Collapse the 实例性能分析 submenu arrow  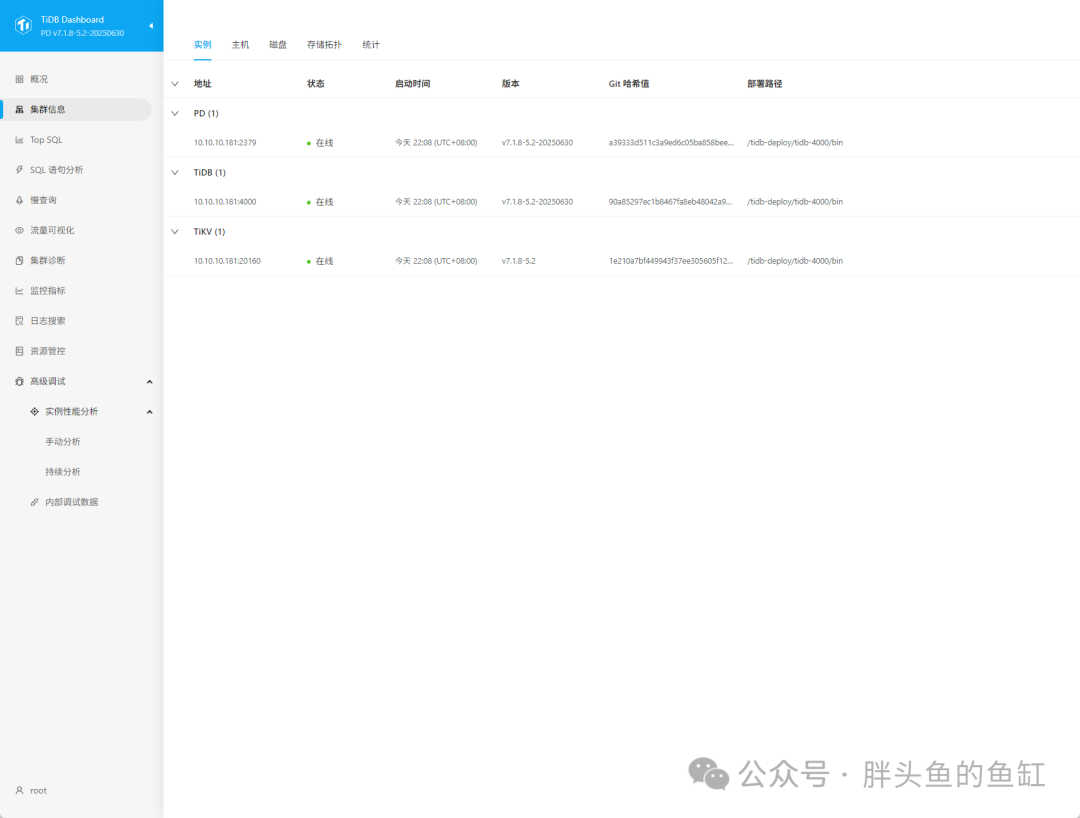[149, 412]
